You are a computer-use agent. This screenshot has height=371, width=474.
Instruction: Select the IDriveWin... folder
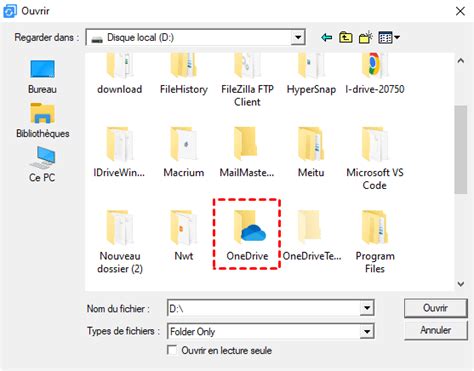(x=119, y=152)
